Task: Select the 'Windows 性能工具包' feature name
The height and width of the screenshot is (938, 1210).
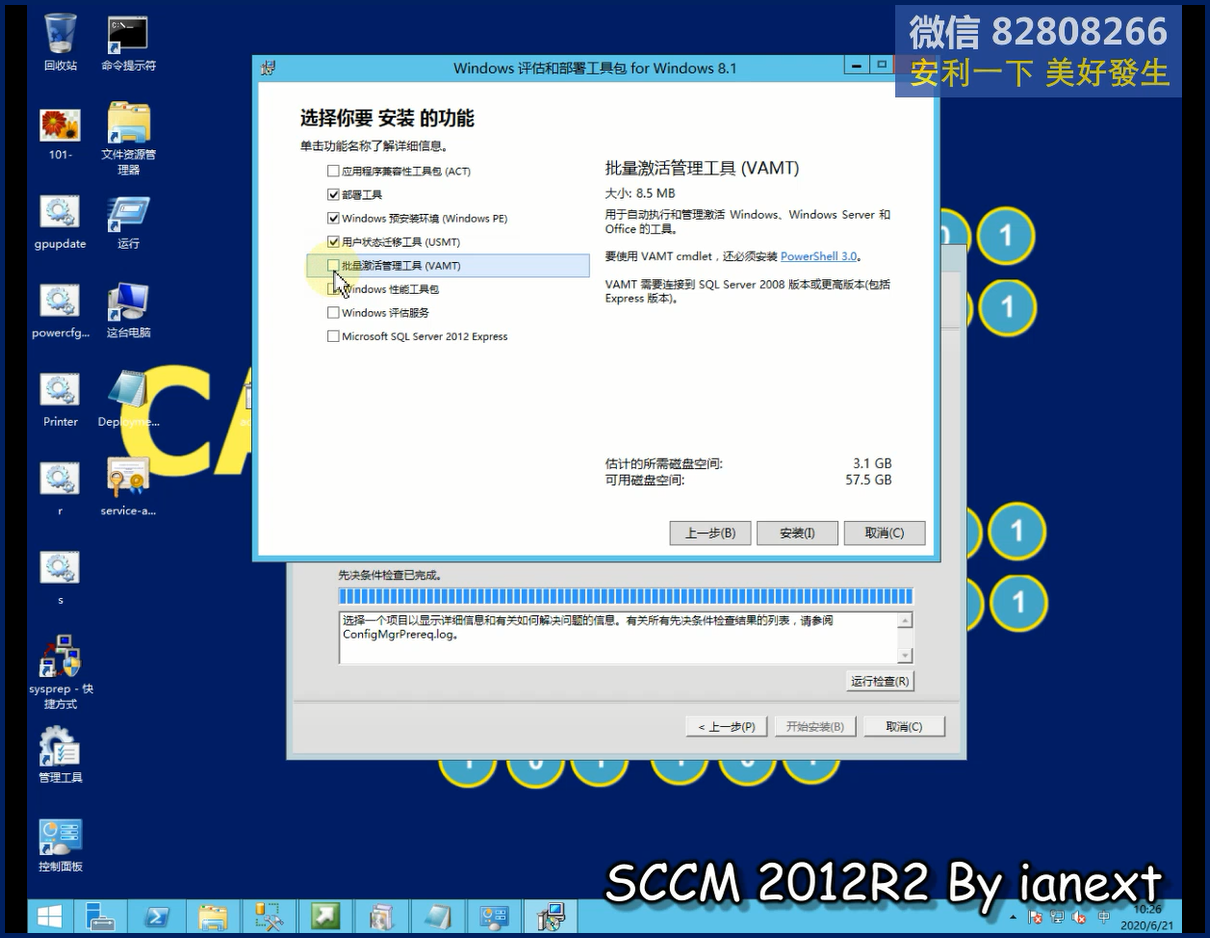Action: [390, 289]
